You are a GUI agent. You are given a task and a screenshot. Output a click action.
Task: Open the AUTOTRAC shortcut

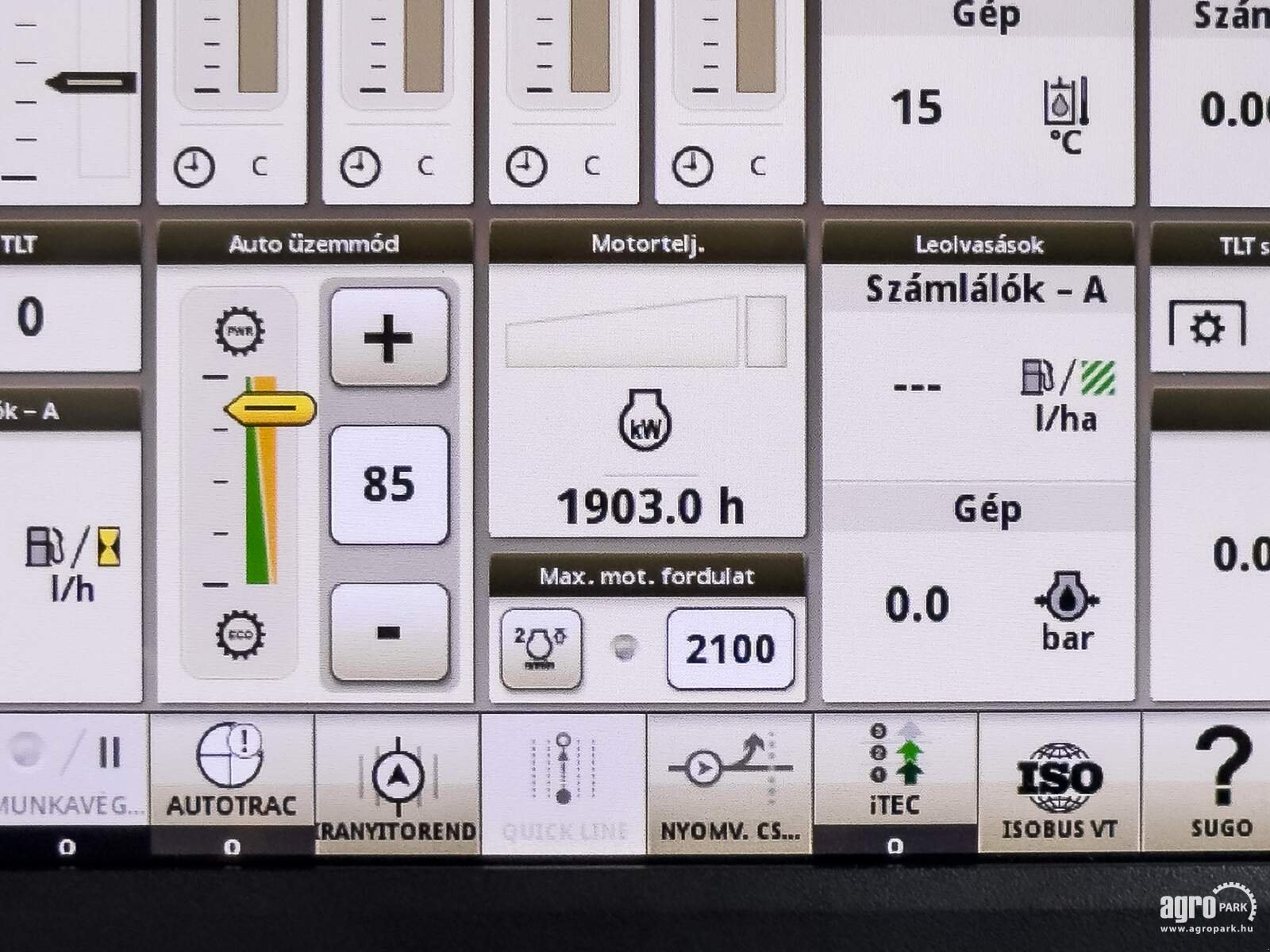tap(232, 784)
